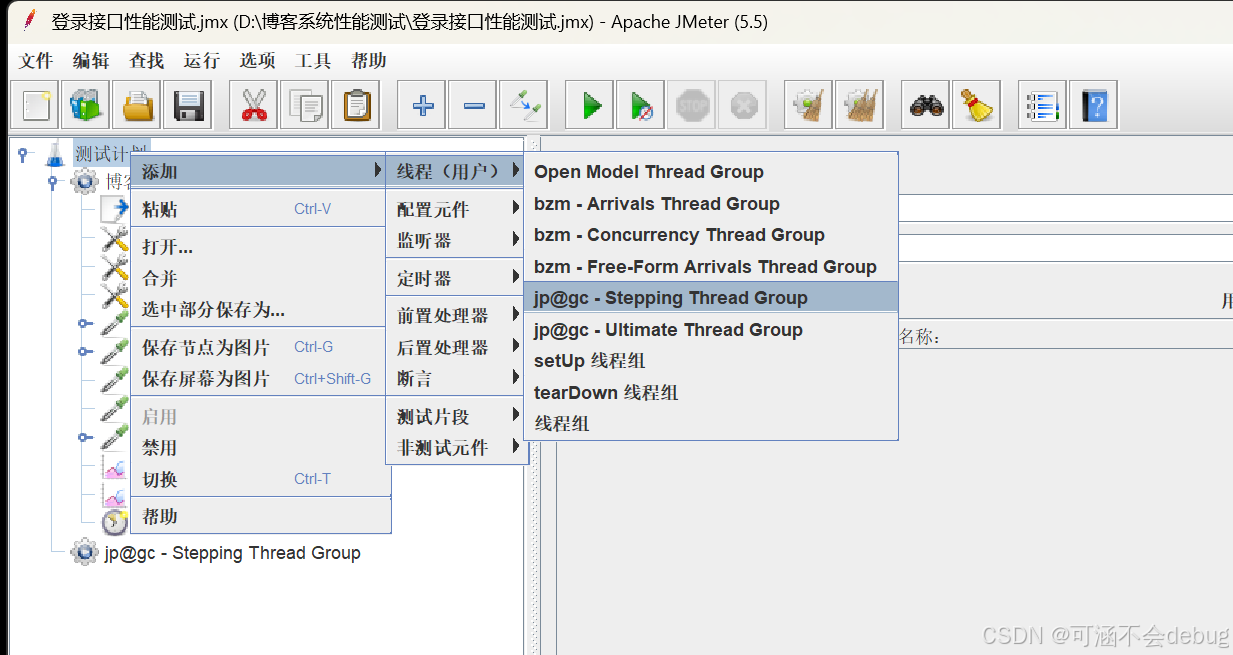This screenshot has width=1233, height=655.
Task: Add a tearDown 线程组
Action: pyautogui.click(x=711, y=393)
